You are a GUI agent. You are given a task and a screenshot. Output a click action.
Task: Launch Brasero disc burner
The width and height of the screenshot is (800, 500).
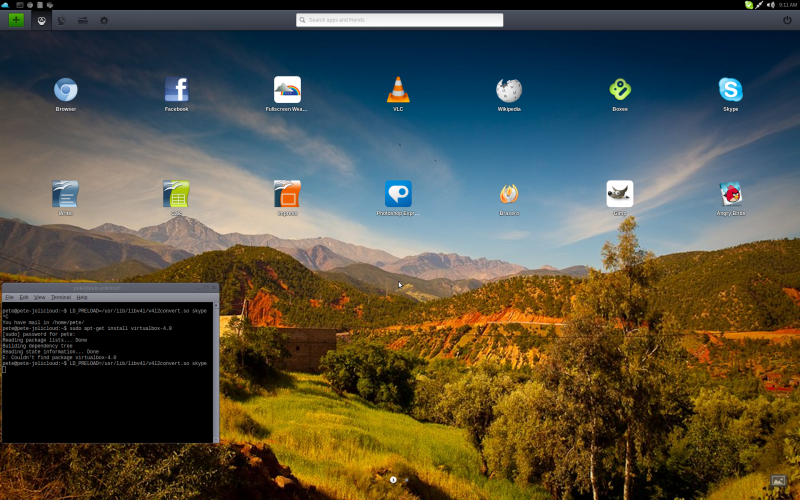click(x=509, y=194)
